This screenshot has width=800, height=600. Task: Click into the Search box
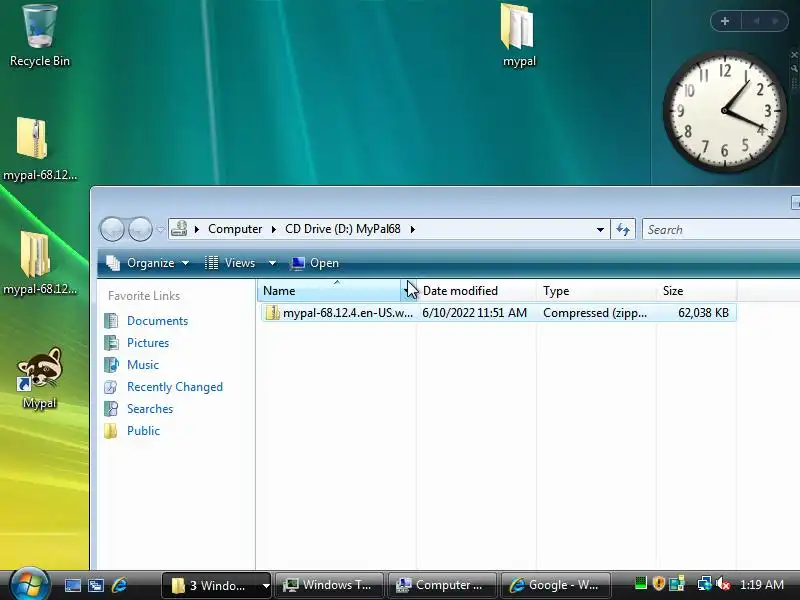pos(721,230)
